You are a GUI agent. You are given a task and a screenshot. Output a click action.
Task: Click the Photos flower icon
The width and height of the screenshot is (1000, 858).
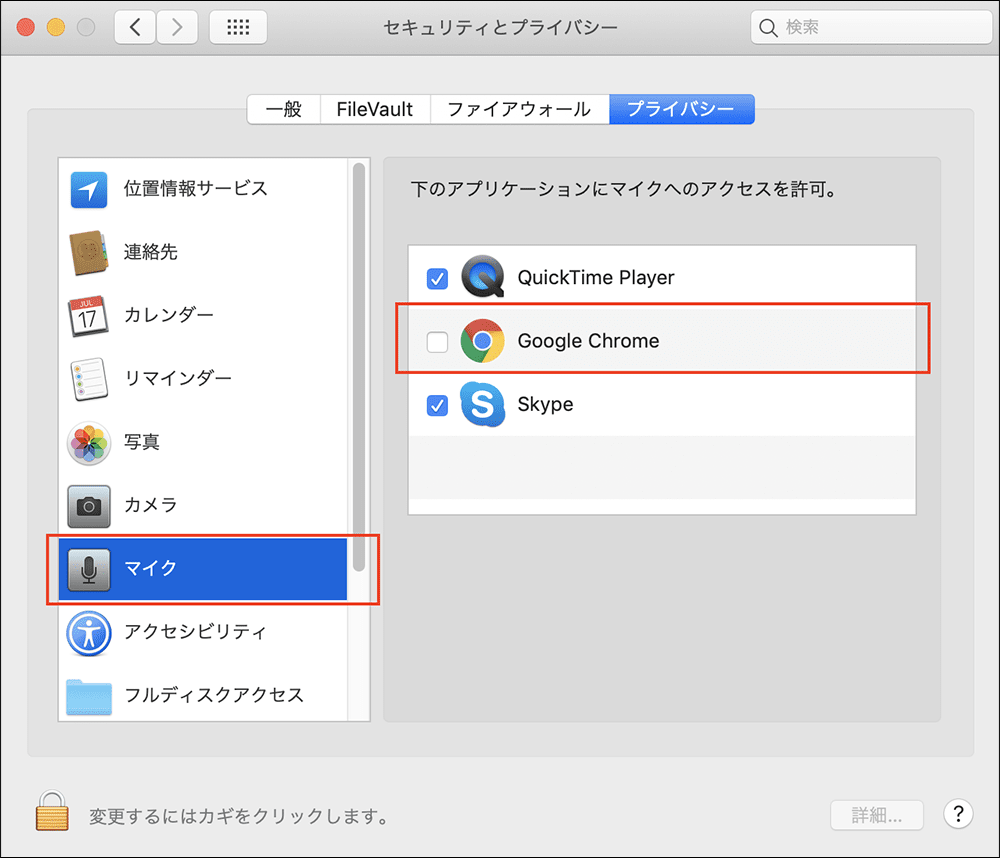click(89, 443)
